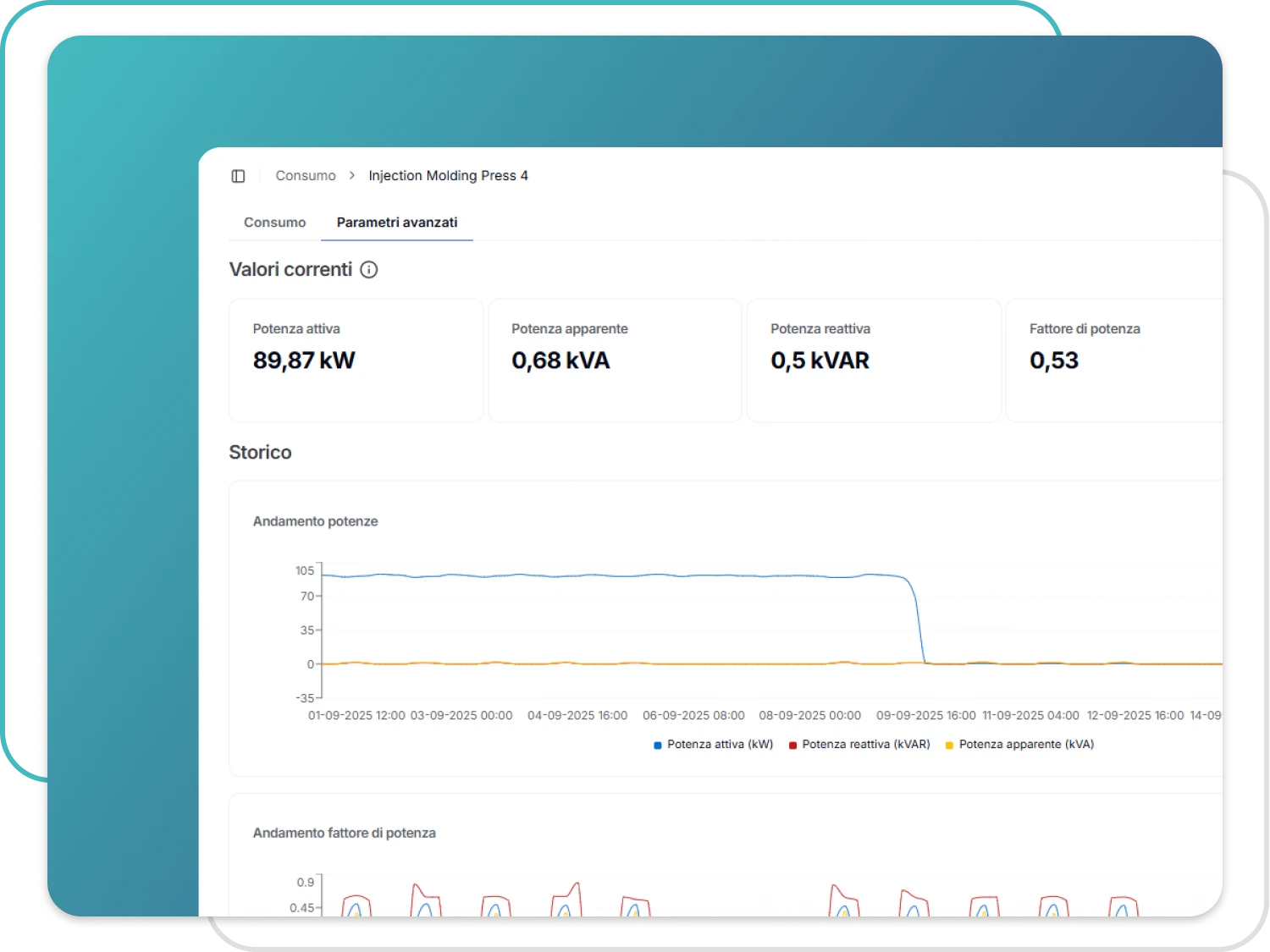Toggle the sidebar panel icon

point(238,176)
